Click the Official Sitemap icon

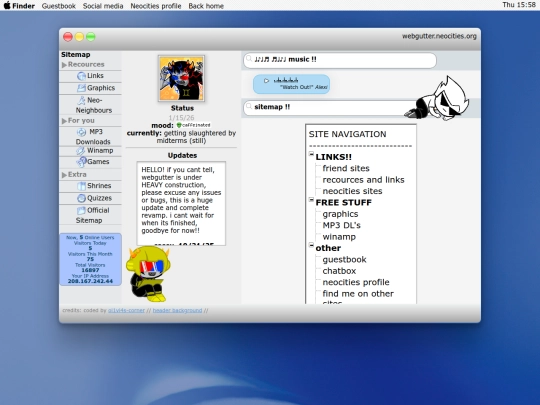click(81, 210)
